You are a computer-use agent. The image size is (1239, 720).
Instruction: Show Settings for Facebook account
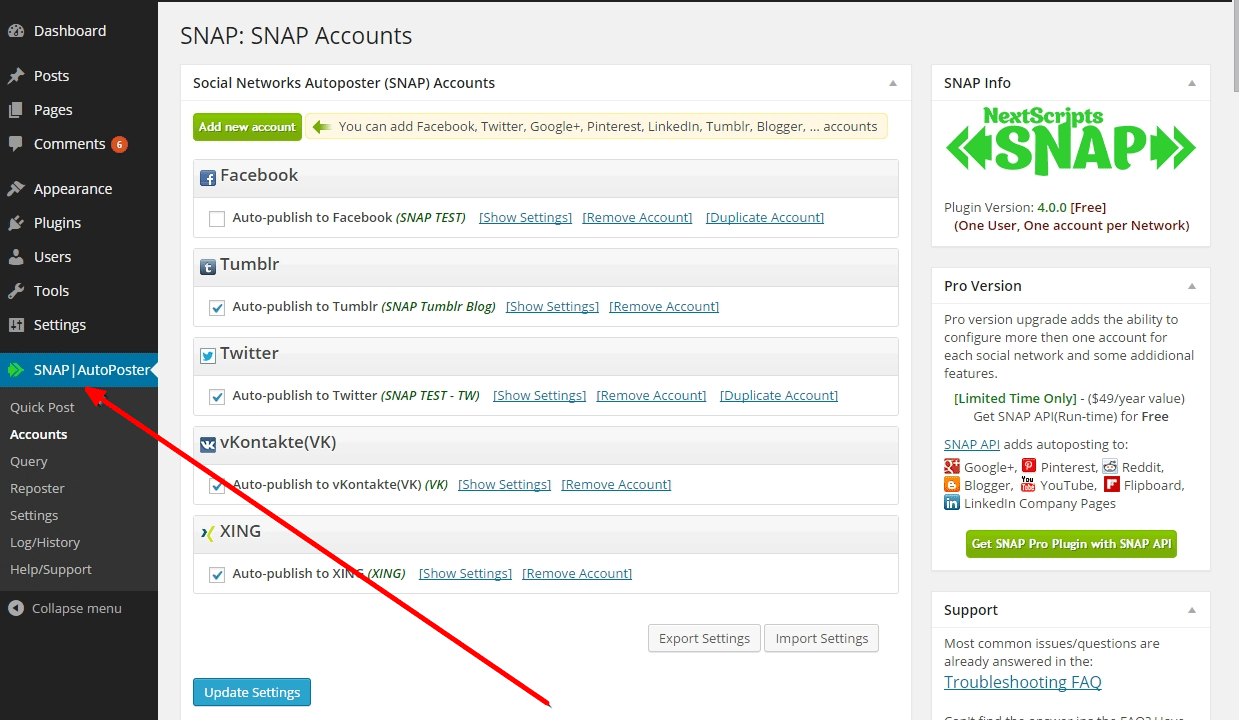pos(526,217)
